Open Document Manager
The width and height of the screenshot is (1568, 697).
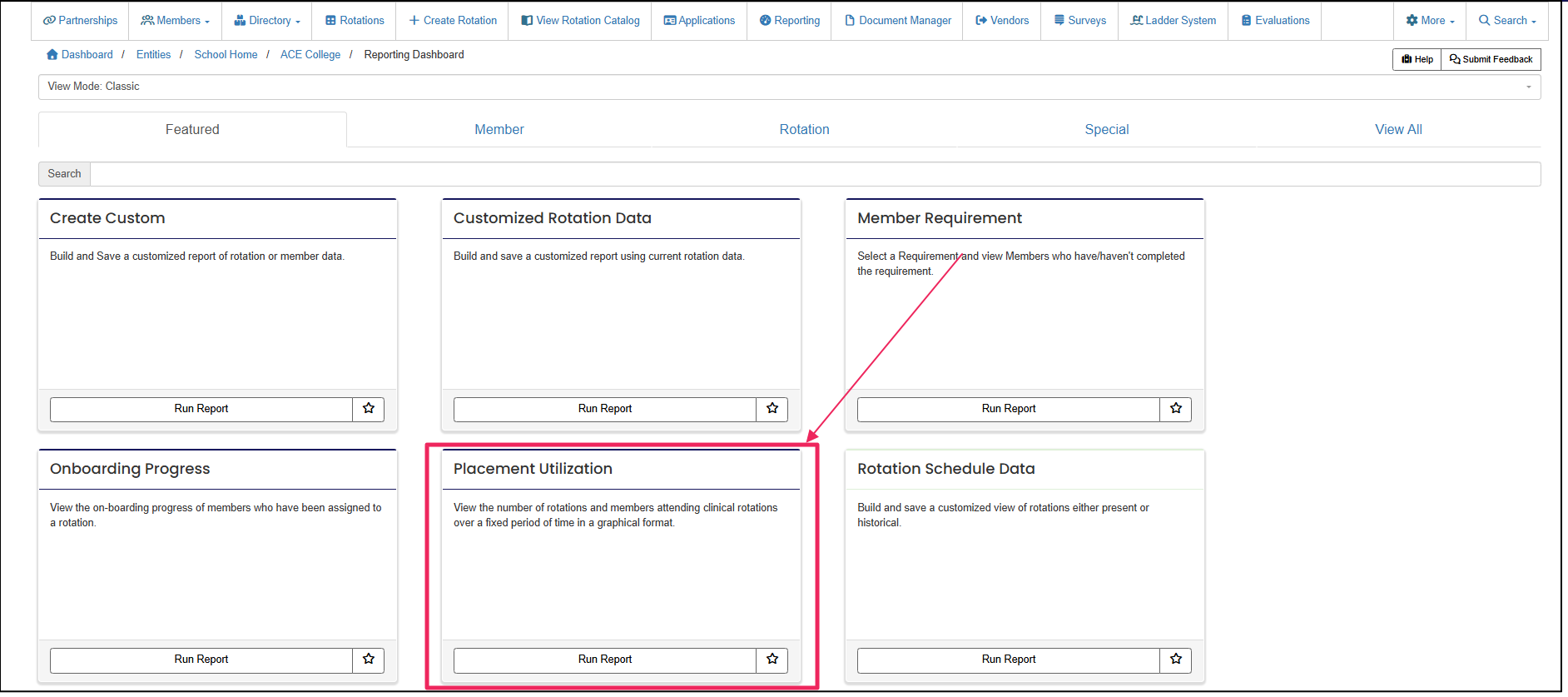click(897, 20)
